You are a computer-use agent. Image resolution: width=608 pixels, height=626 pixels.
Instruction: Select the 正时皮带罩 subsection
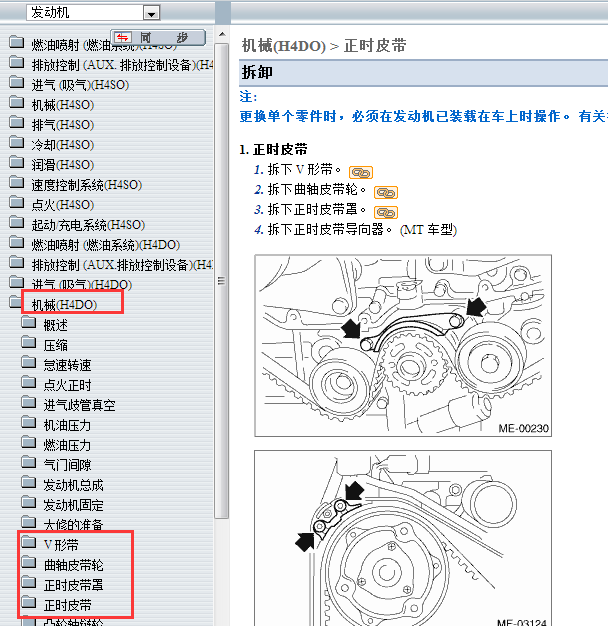pos(73,585)
